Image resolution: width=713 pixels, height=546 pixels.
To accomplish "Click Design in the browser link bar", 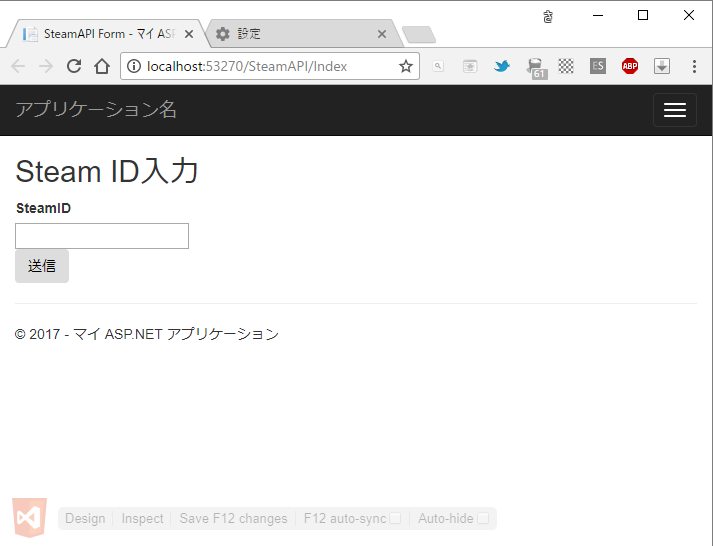I will point(85,518).
